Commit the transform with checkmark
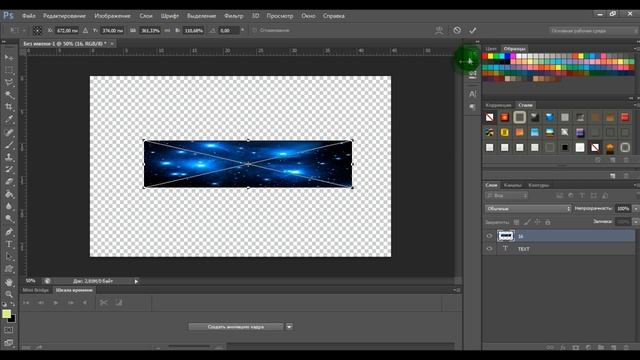 click(x=473, y=31)
